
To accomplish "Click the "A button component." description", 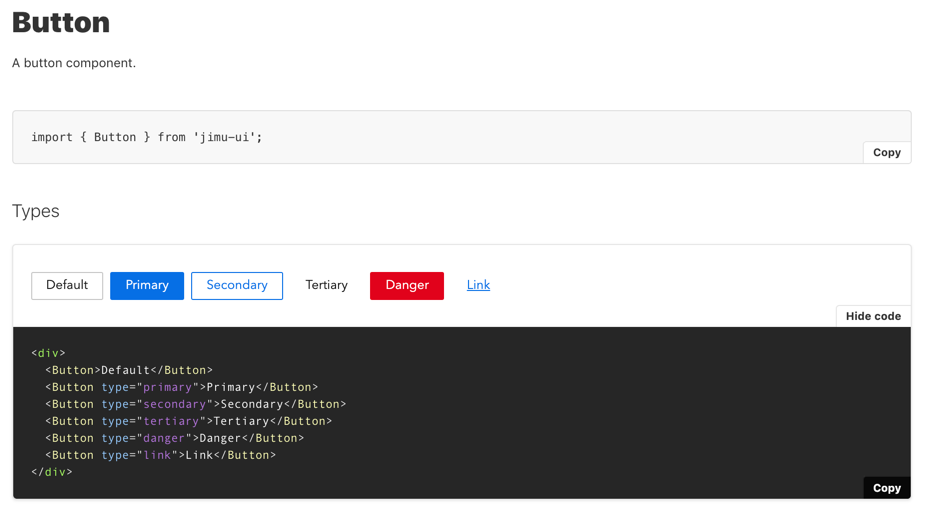I will (74, 63).
